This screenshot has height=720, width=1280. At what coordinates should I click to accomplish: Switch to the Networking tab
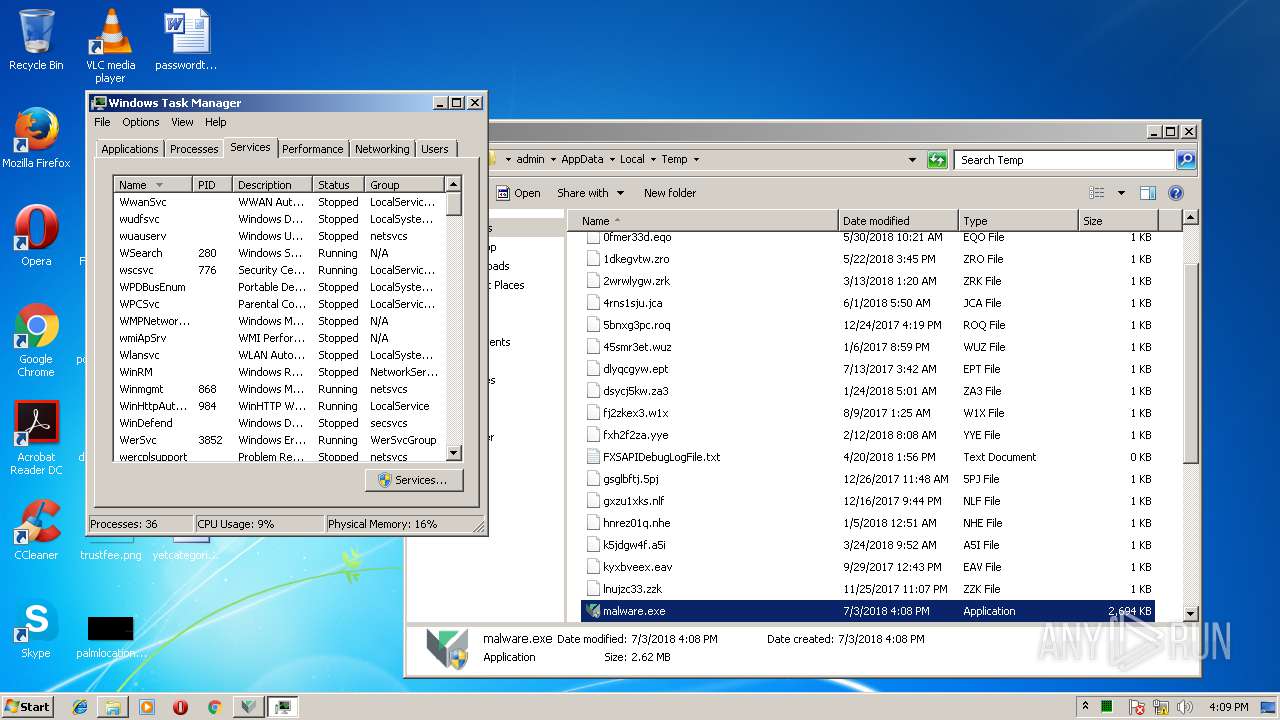pos(382,149)
